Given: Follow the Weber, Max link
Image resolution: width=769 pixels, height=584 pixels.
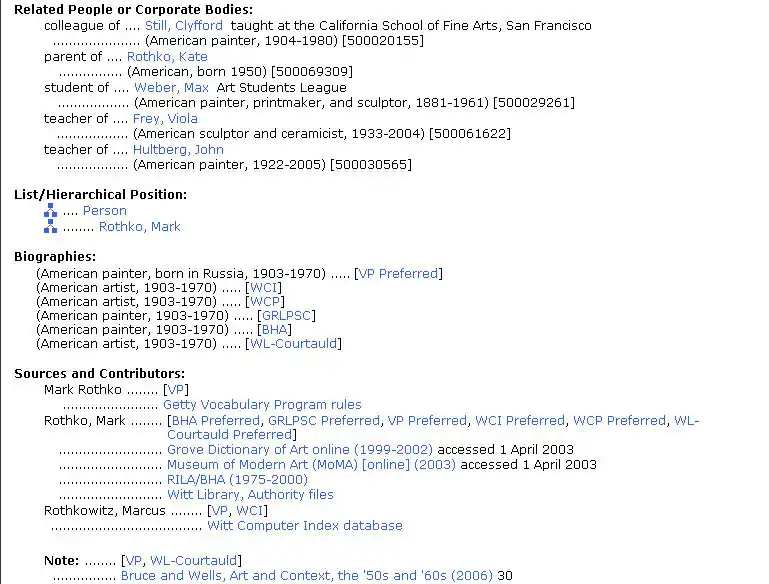Looking at the screenshot, I should [x=171, y=88].
